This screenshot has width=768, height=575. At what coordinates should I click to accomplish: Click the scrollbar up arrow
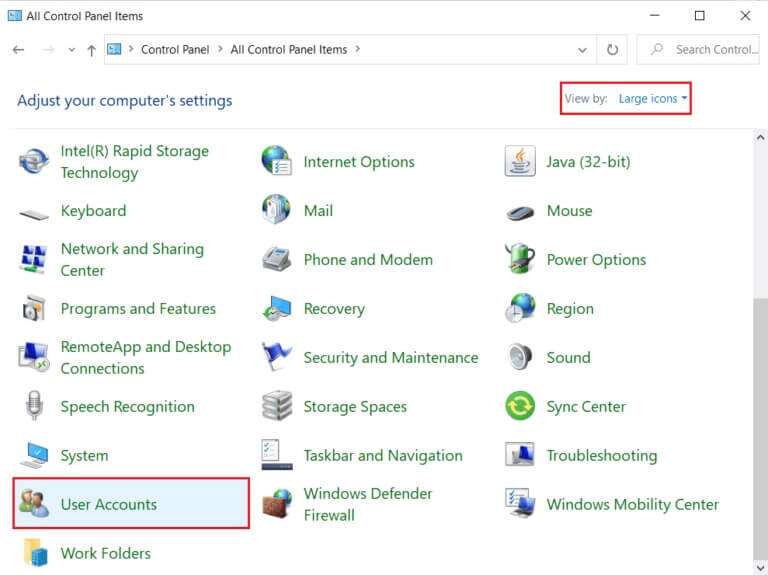760,138
